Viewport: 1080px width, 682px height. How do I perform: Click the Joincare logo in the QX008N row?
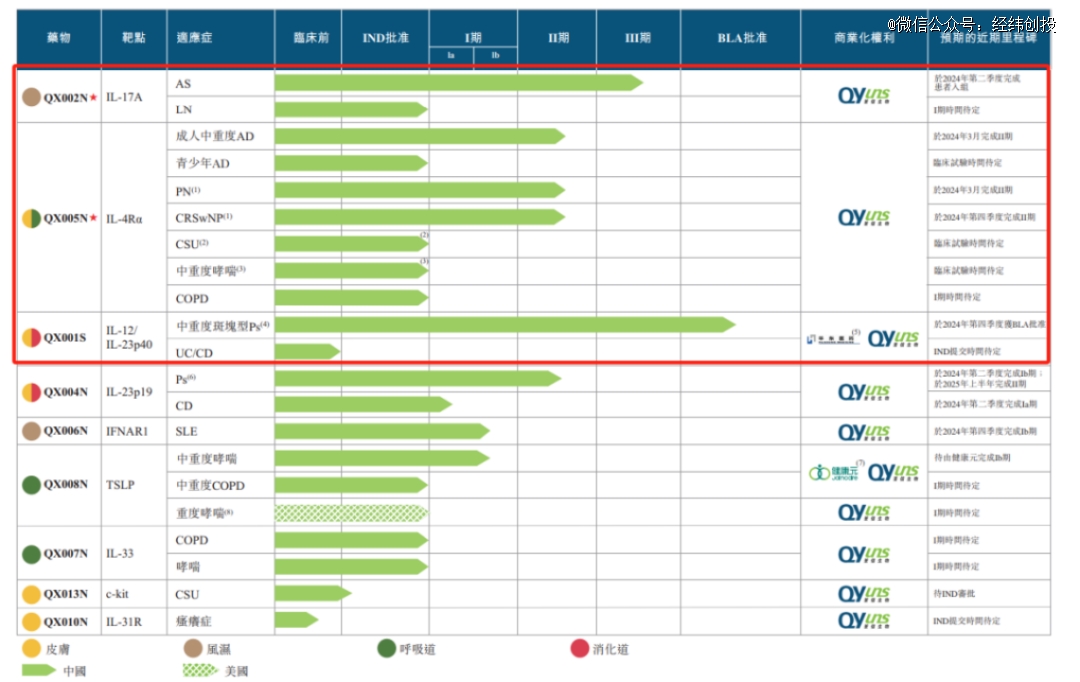tap(833, 473)
